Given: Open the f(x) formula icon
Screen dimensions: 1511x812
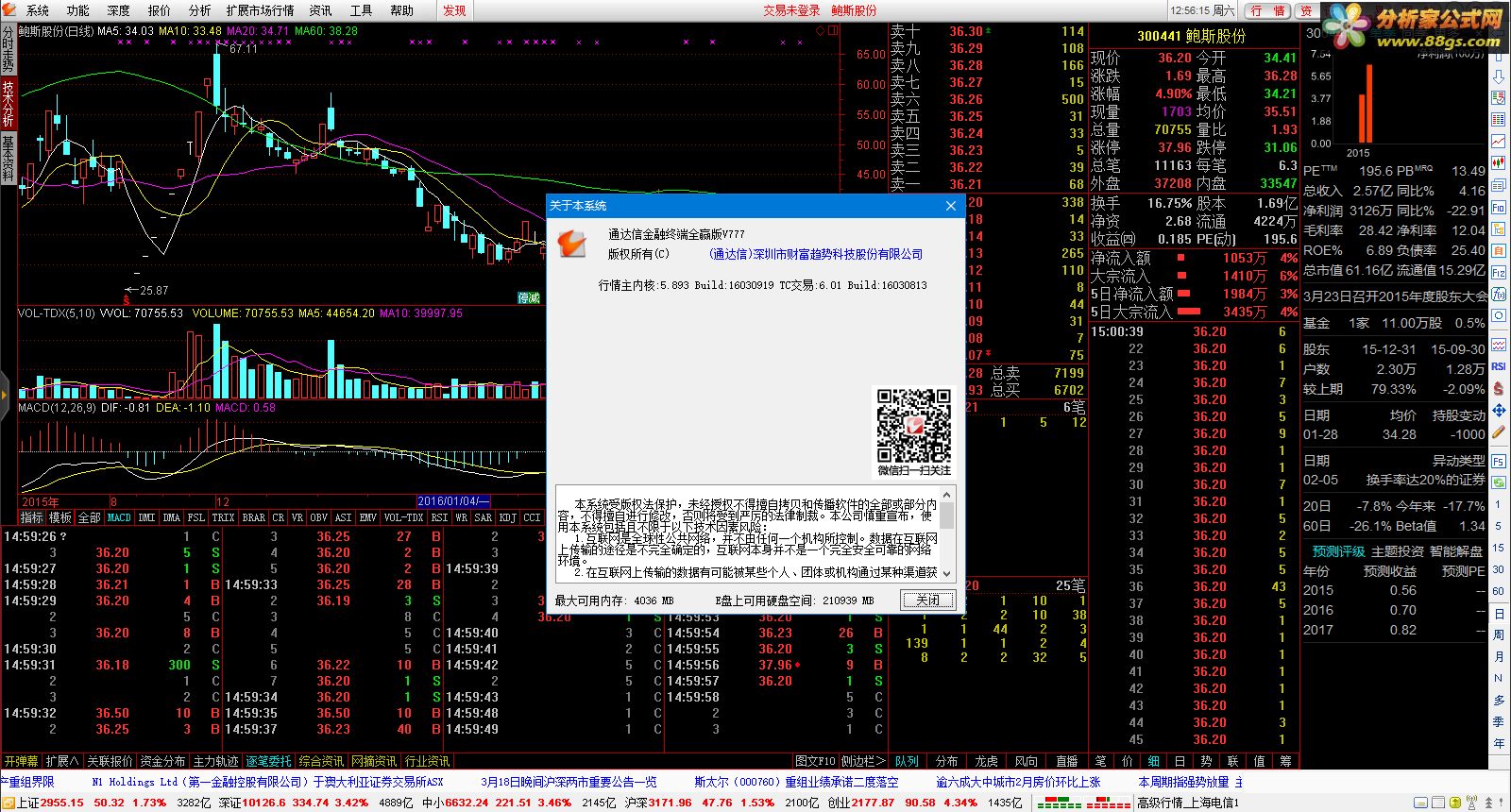Looking at the screenshot, I should pyautogui.click(x=1499, y=295).
